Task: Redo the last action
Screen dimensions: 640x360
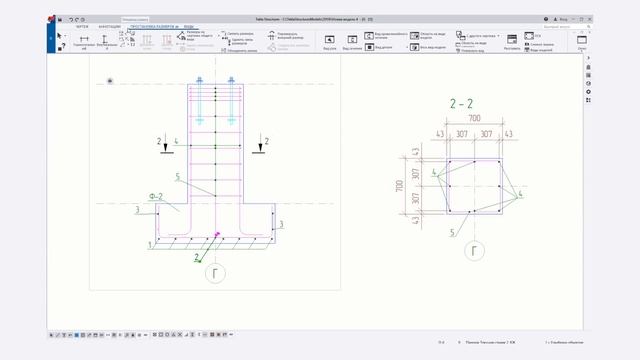Action: coord(76,19)
